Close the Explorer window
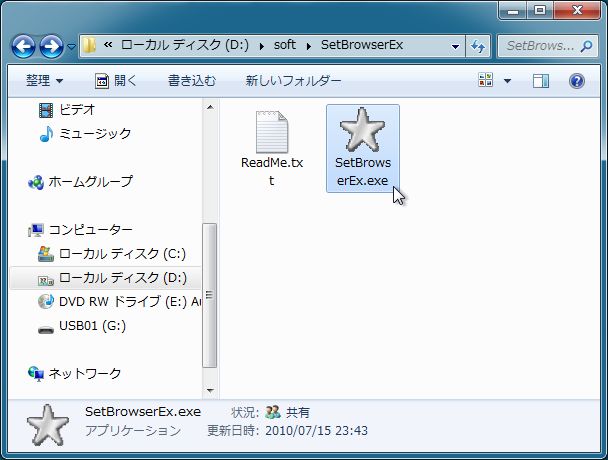 (578, 11)
